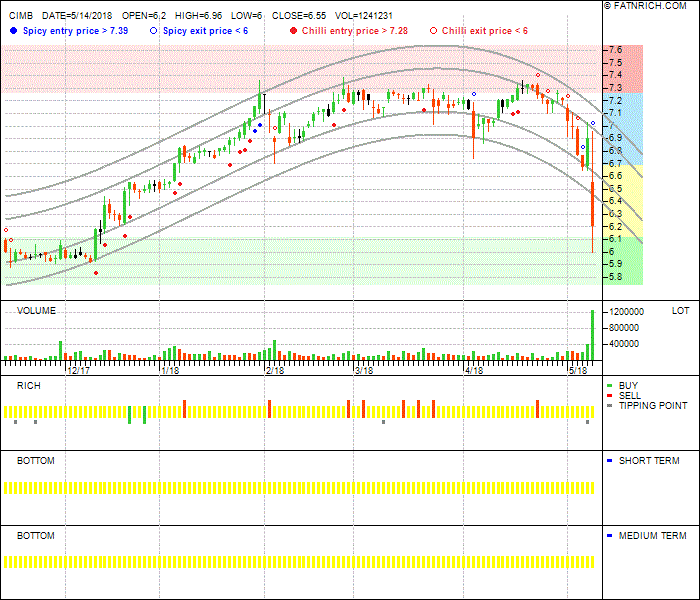Click the tallest green volume bar
Screen dimensions: 700x600
[x=592, y=334]
